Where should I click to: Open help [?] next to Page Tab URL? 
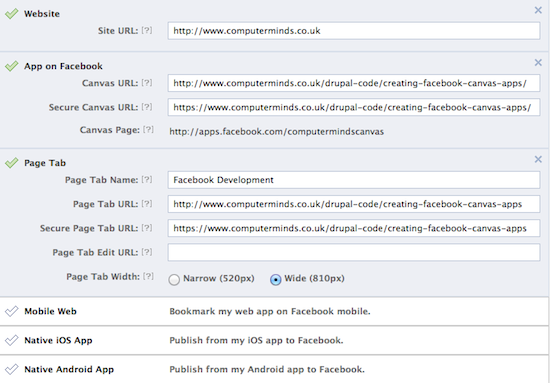[x=147, y=204]
